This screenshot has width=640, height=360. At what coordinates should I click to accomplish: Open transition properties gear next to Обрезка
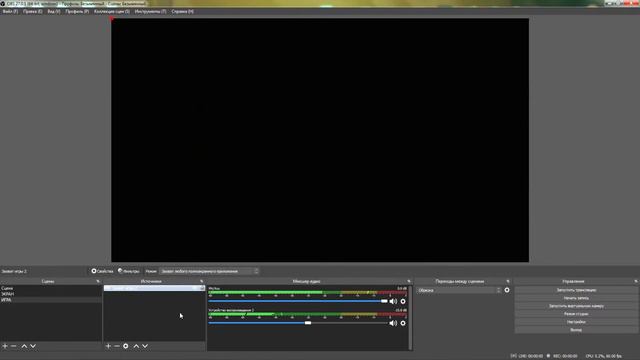(507, 290)
